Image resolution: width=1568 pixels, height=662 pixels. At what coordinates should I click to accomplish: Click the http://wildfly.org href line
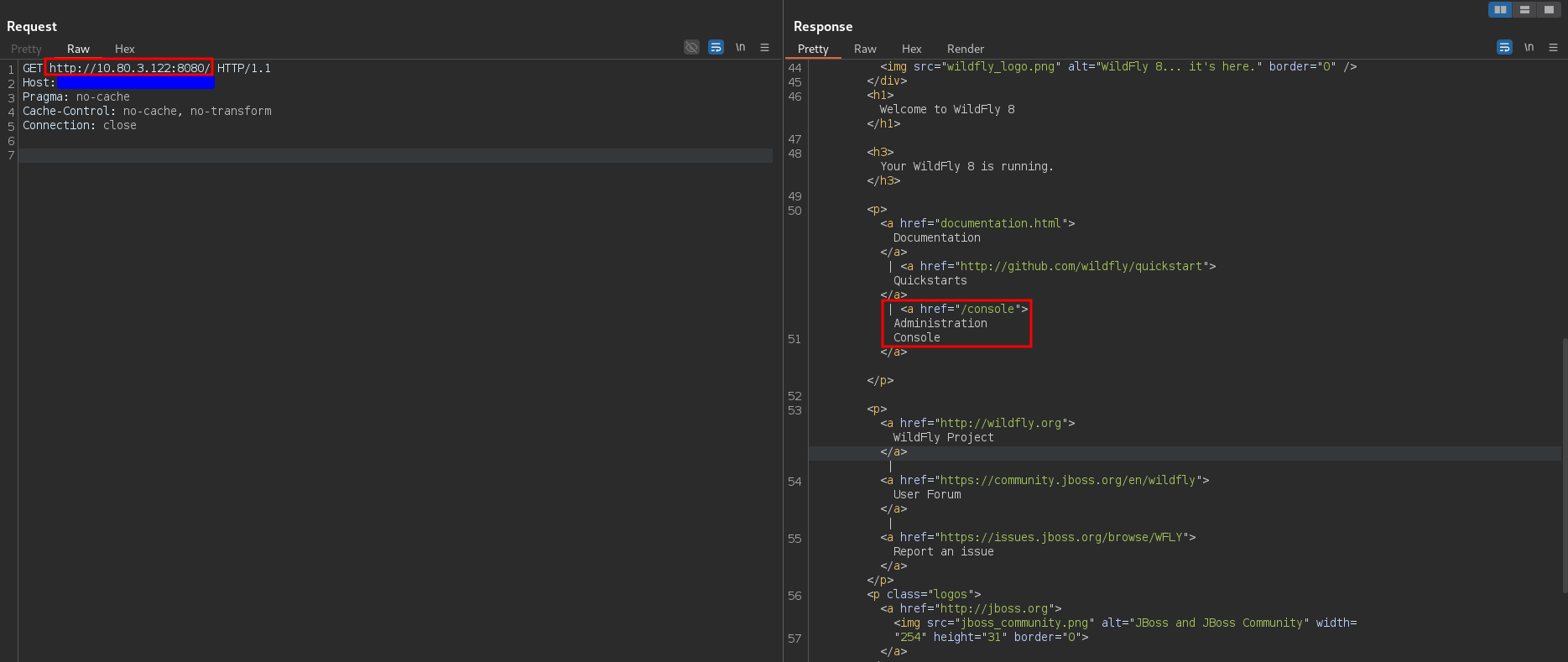tap(977, 423)
